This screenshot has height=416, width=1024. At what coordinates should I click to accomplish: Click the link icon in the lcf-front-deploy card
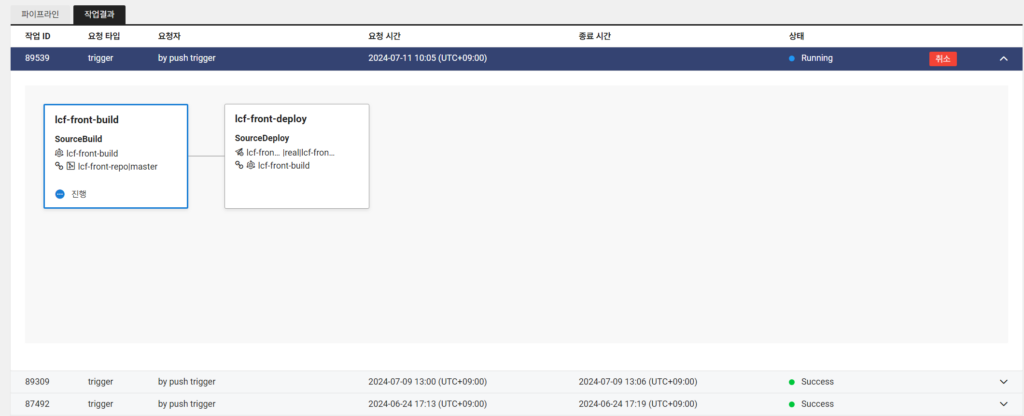[x=239, y=165]
